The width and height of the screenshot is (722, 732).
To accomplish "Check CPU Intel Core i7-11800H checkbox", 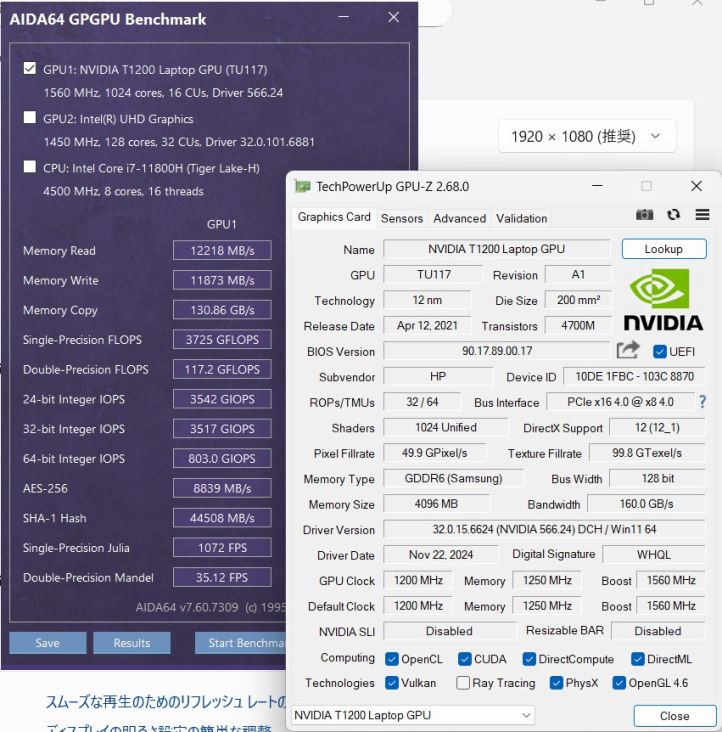I will pyautogui.click(x=30, y=167).
